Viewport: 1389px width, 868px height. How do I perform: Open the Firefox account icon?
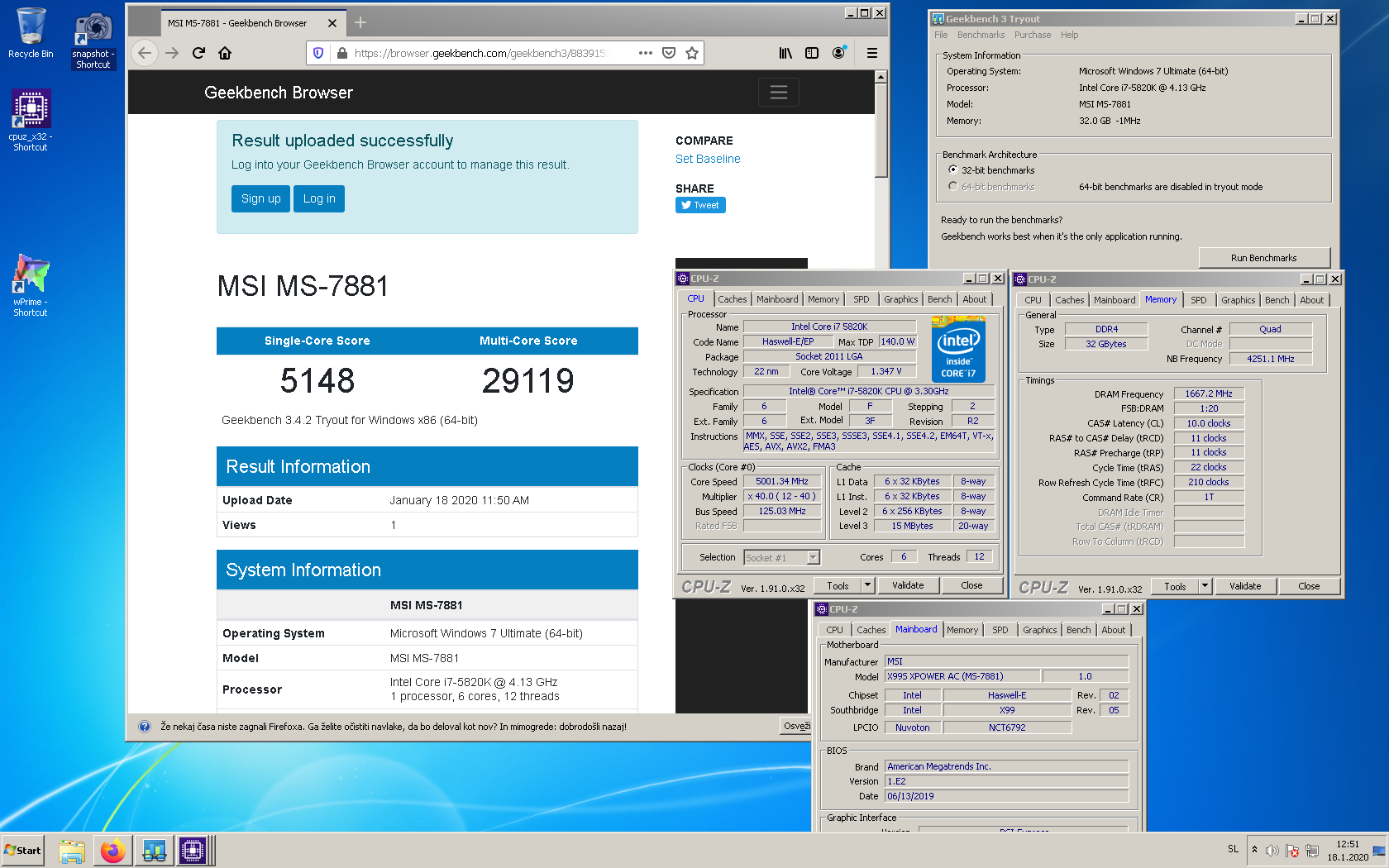[838, 53]
